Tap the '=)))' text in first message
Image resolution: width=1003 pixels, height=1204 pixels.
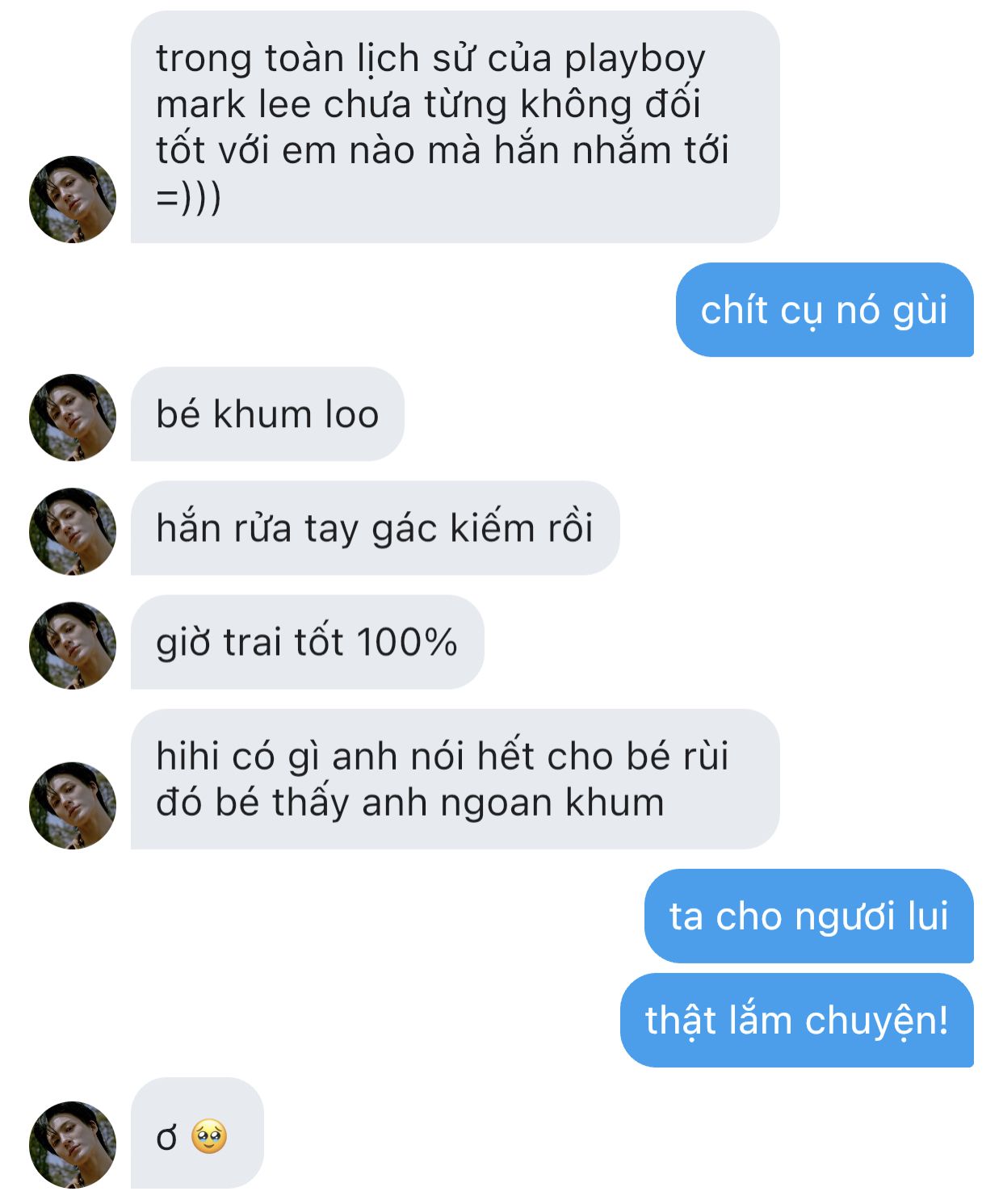pos(188,196)
